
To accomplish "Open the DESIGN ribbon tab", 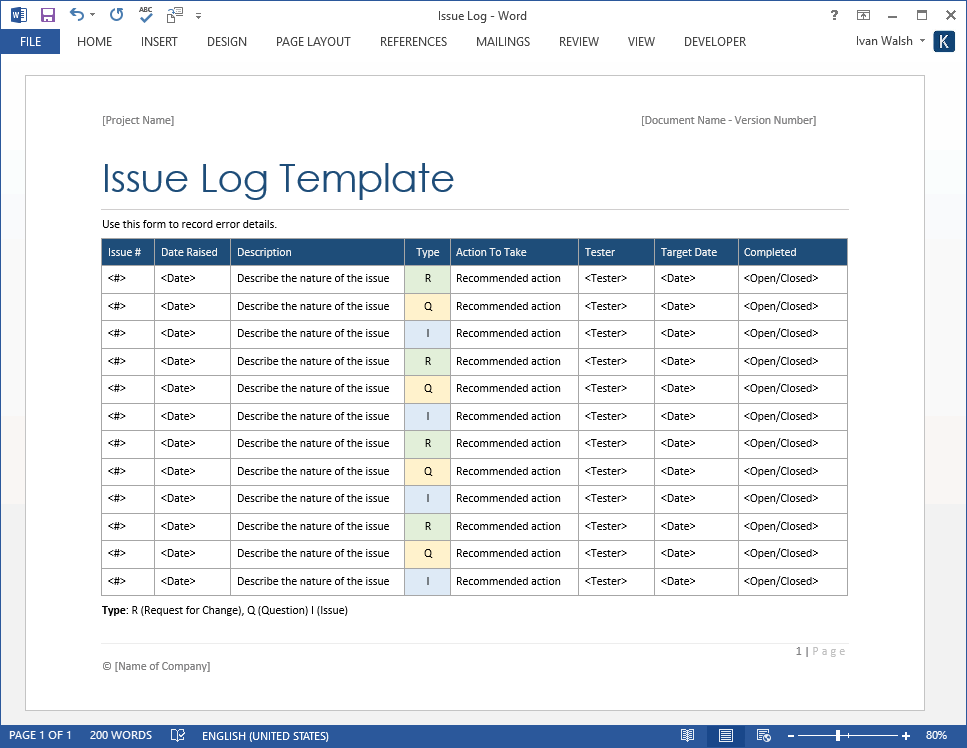I will [x=226, y=41].
